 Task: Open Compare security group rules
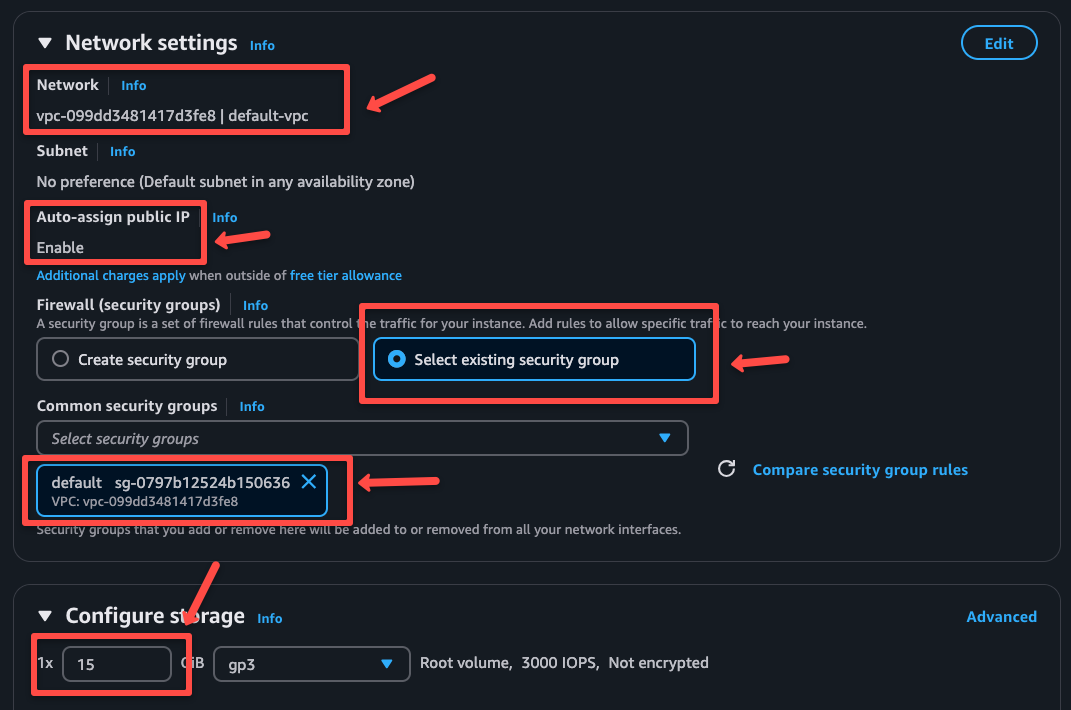[860, 469]
